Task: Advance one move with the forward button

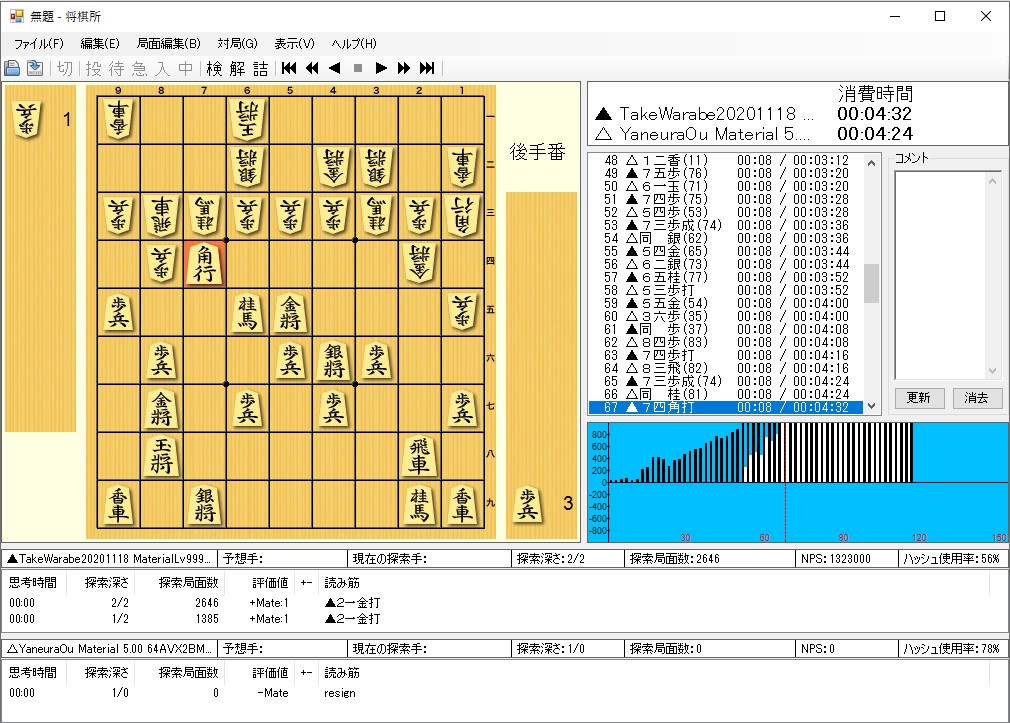Action: pyautogui.click(x=379, y=68)
